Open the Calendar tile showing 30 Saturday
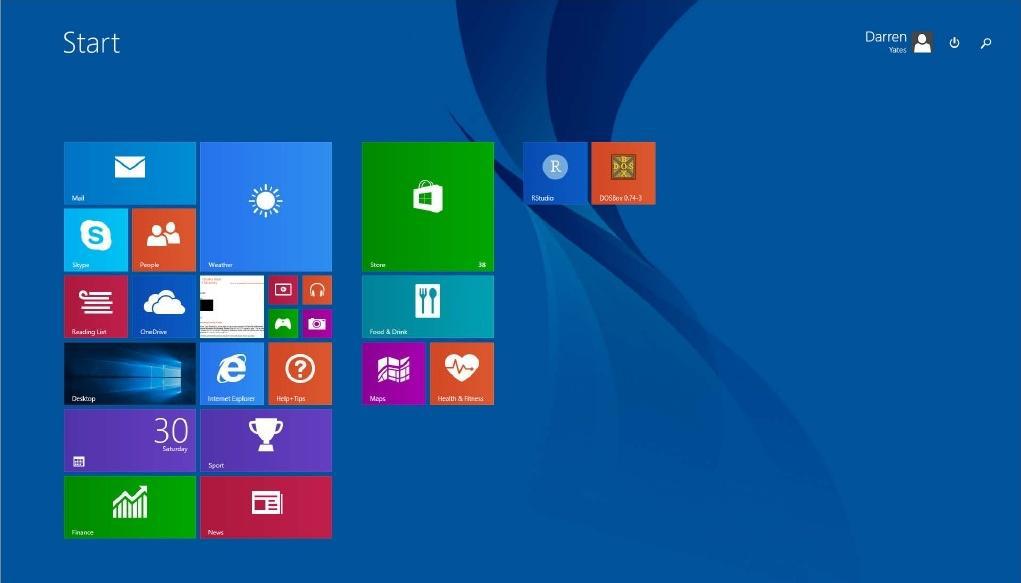Screen dimensions: 1021x583 tap(130, 440)
